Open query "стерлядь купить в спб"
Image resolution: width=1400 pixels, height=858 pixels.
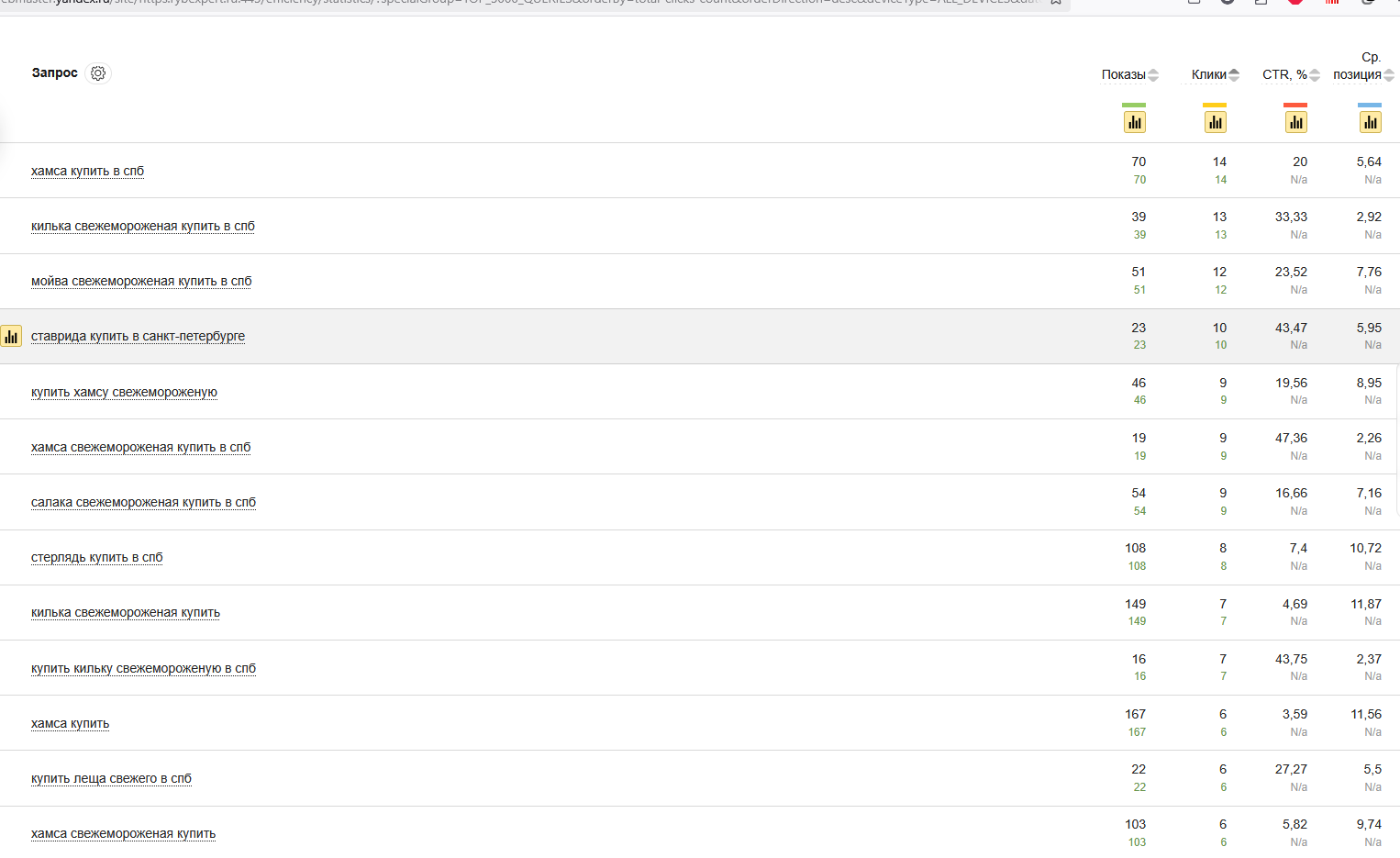point(96,558)
